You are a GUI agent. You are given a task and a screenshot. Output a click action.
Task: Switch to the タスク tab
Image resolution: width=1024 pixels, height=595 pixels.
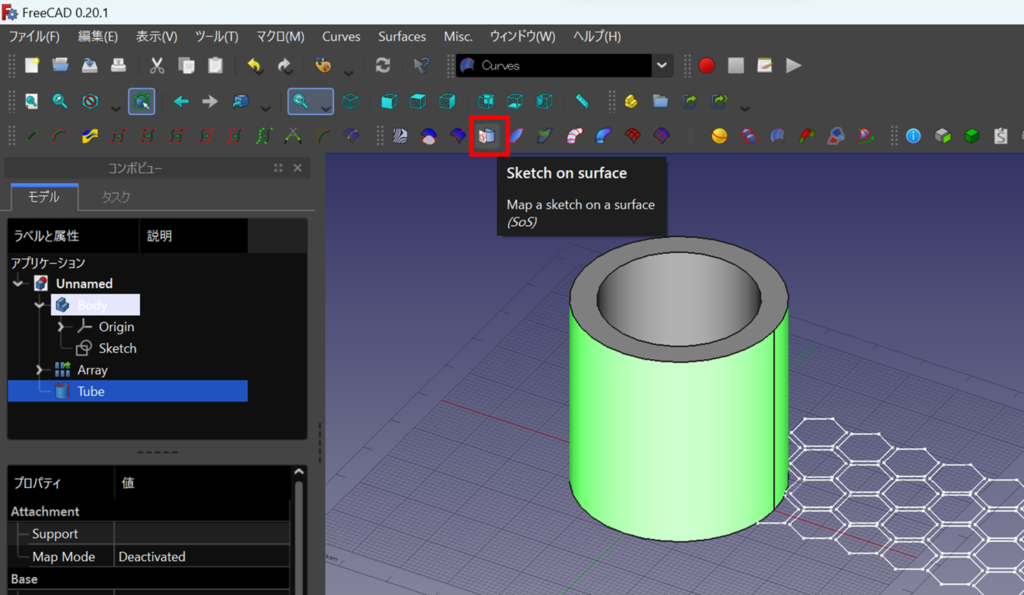pos(116,197)
